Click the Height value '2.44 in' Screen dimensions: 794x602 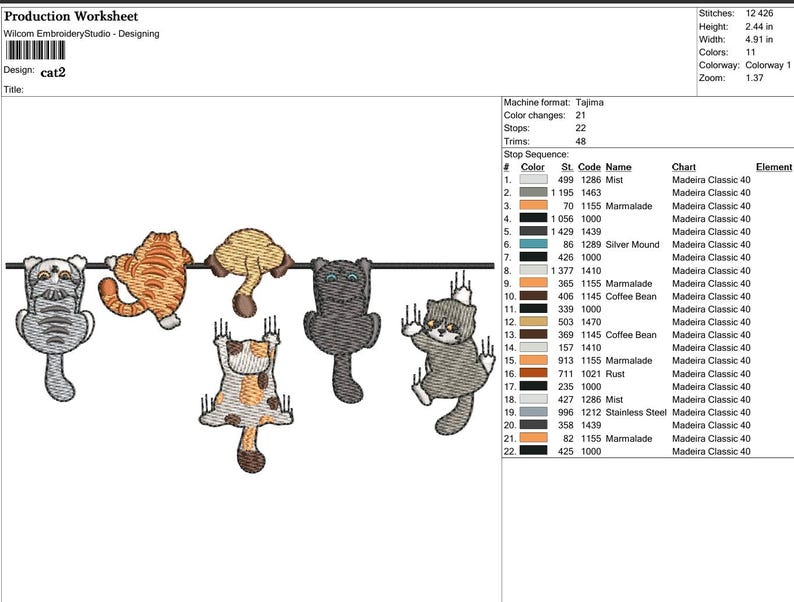coord(759,26)
